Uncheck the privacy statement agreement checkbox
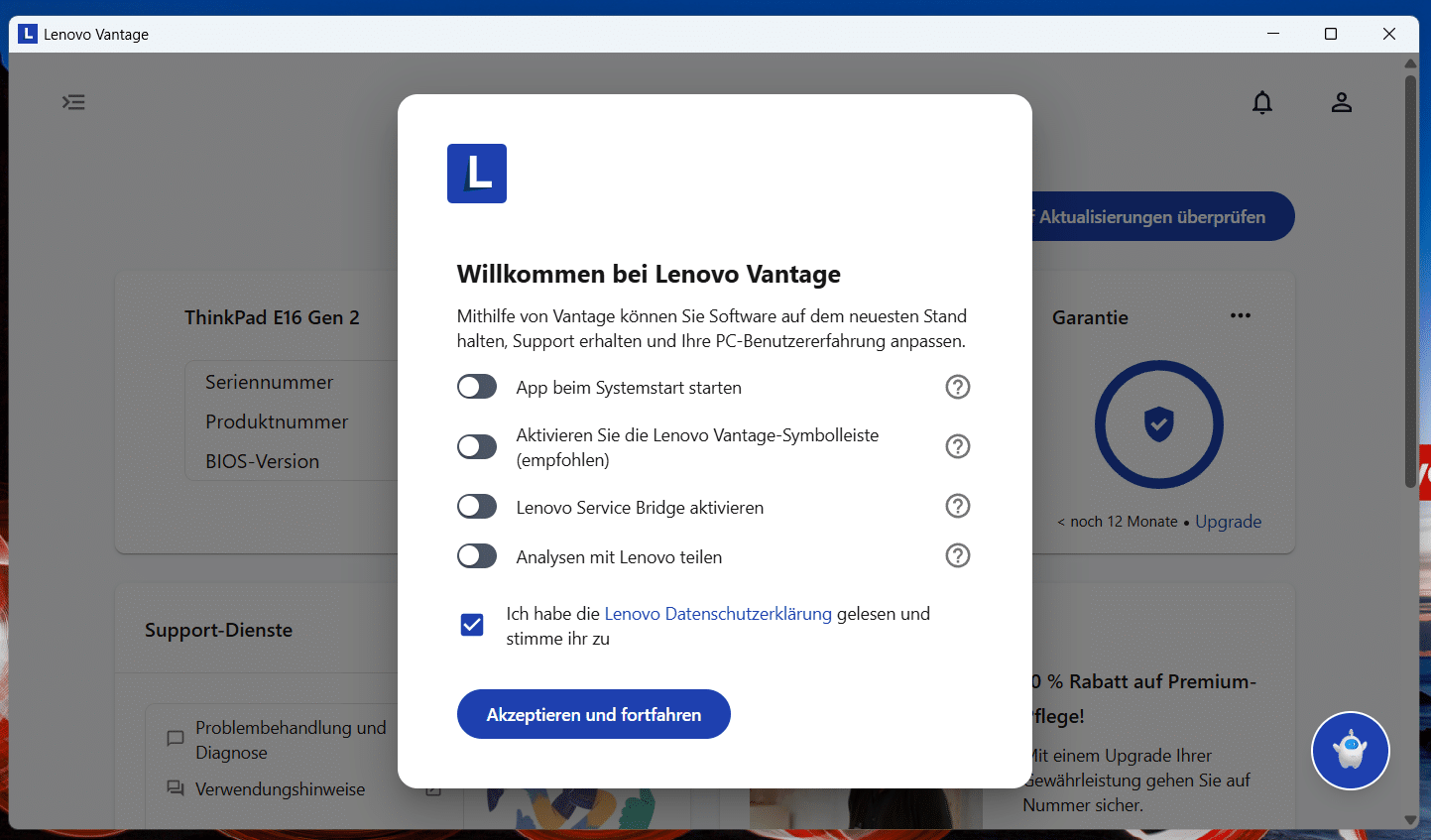This screenshot has height=840, width=1431. pos(472,625)
